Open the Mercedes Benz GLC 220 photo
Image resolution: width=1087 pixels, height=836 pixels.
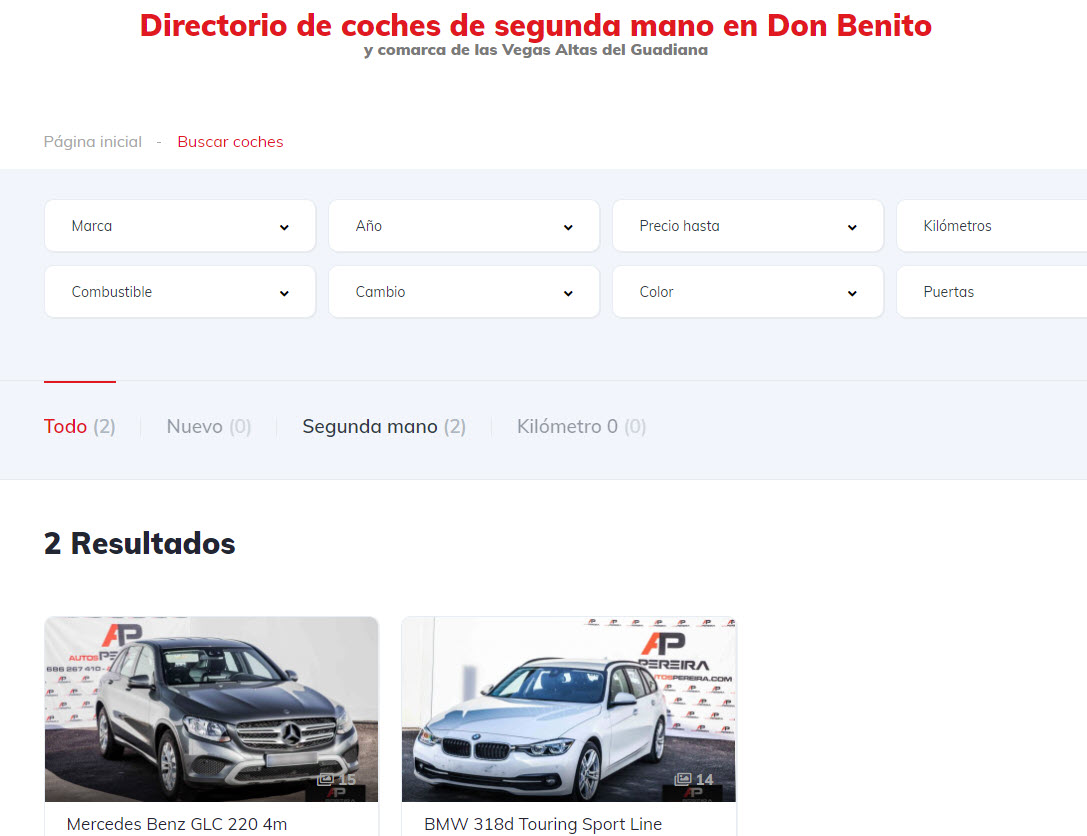(x=211, y=709)
